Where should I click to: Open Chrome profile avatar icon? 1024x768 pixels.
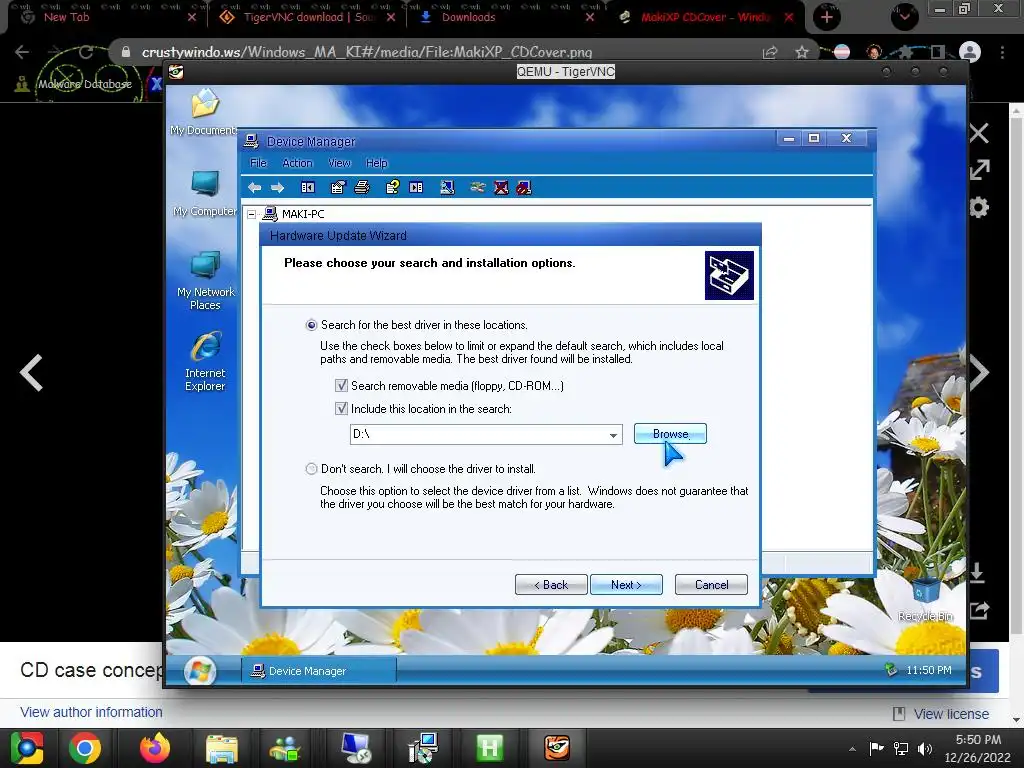tap(970, 52)
